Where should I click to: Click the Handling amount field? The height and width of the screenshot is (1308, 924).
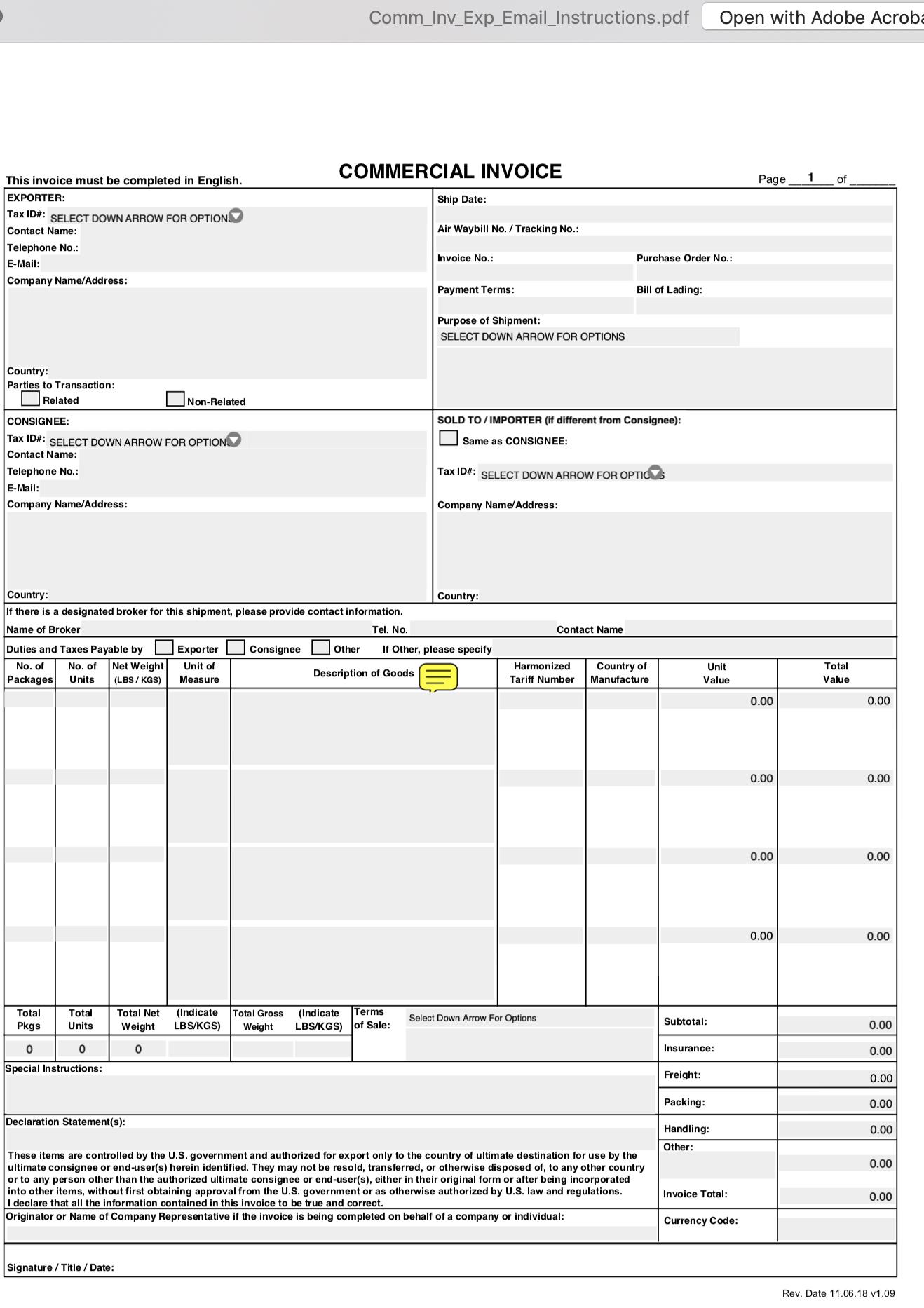click(836, 1129)
